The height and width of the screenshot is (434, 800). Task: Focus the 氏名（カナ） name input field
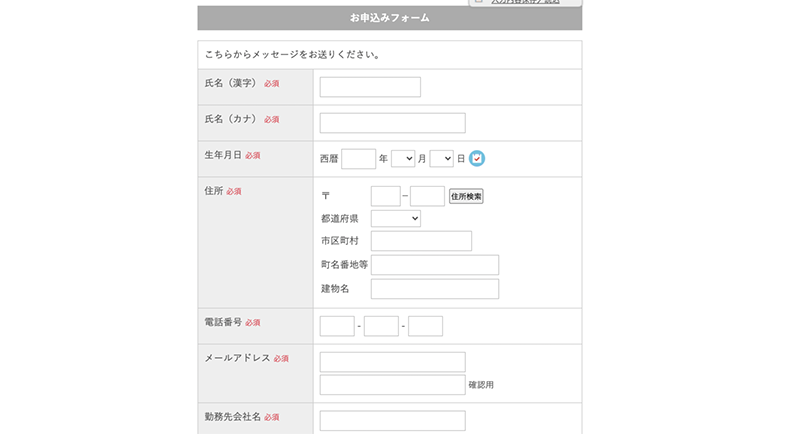[392, 123]
